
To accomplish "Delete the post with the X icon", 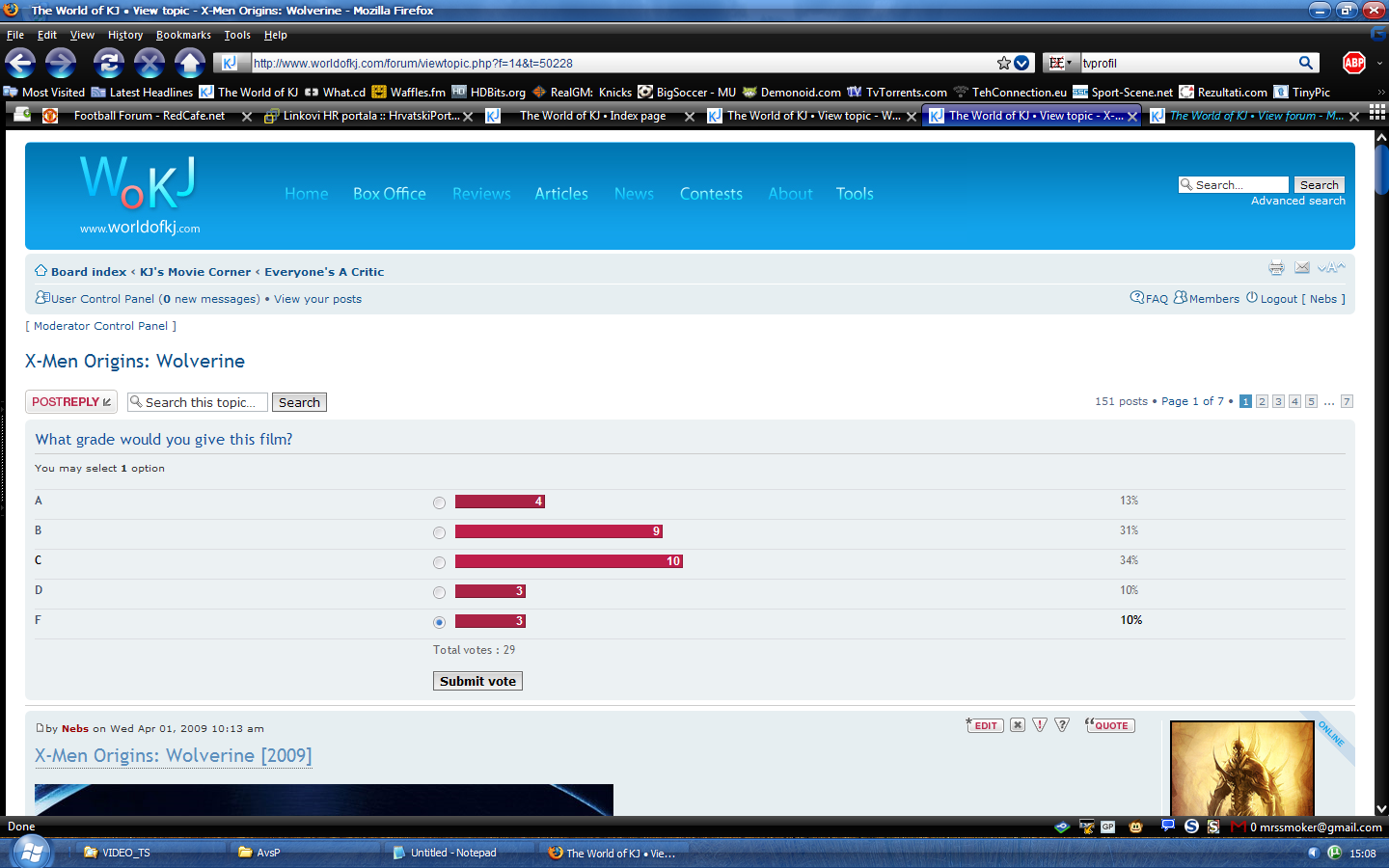I will click(1018, 725).
